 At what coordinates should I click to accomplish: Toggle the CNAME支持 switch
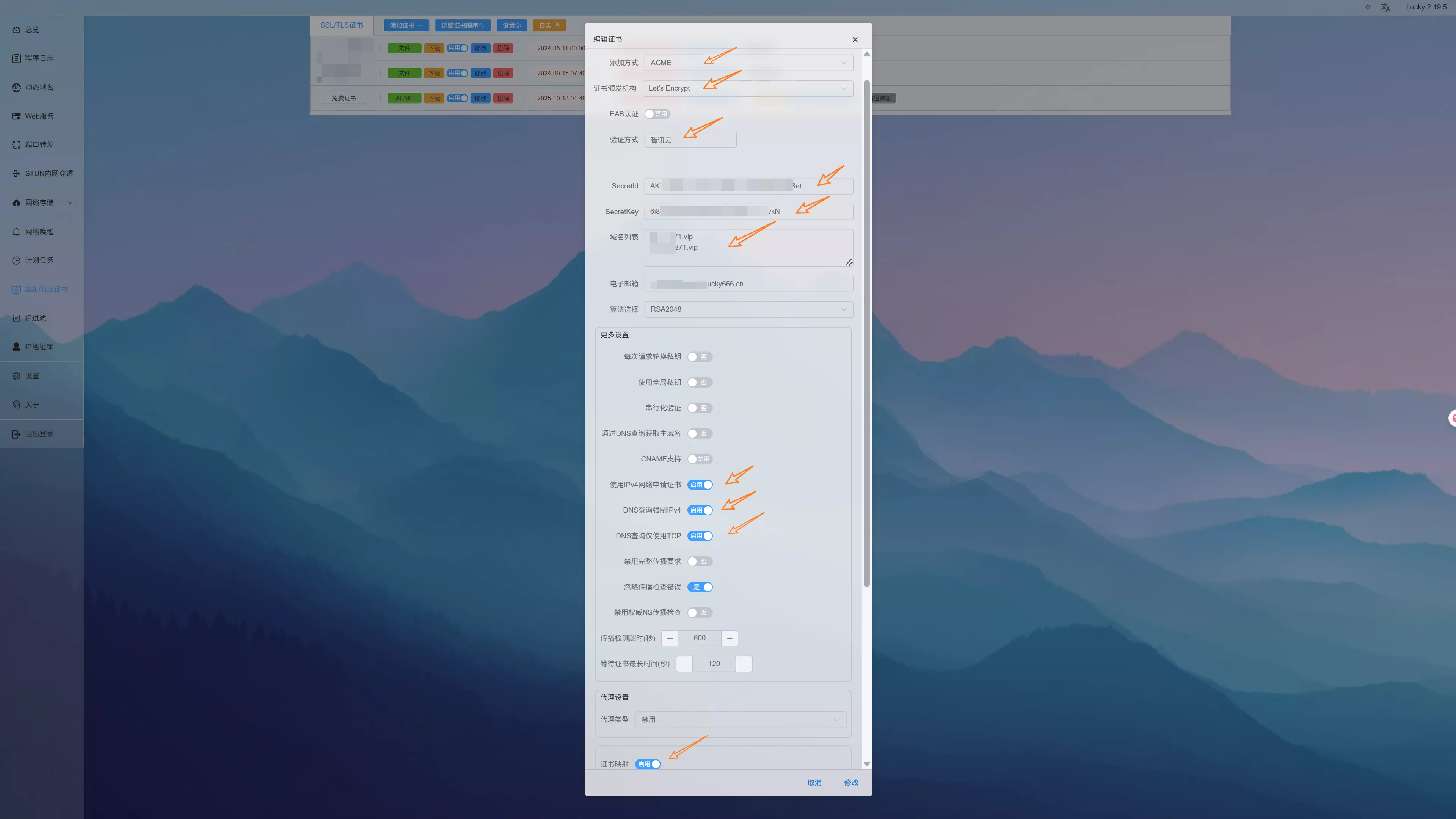point(700,459)
